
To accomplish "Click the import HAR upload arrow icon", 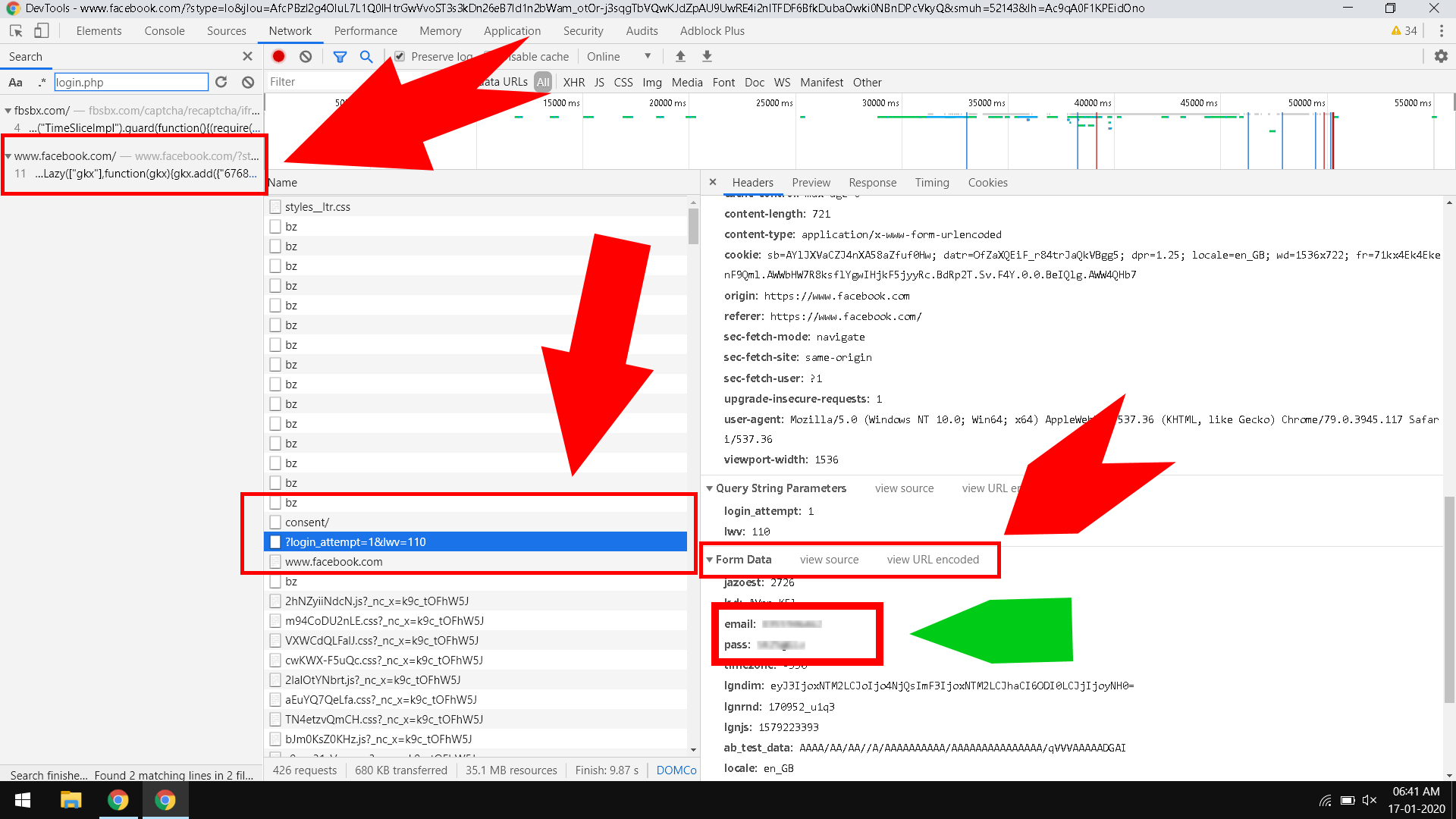I will pyautogui.click(x=680, y=56).
